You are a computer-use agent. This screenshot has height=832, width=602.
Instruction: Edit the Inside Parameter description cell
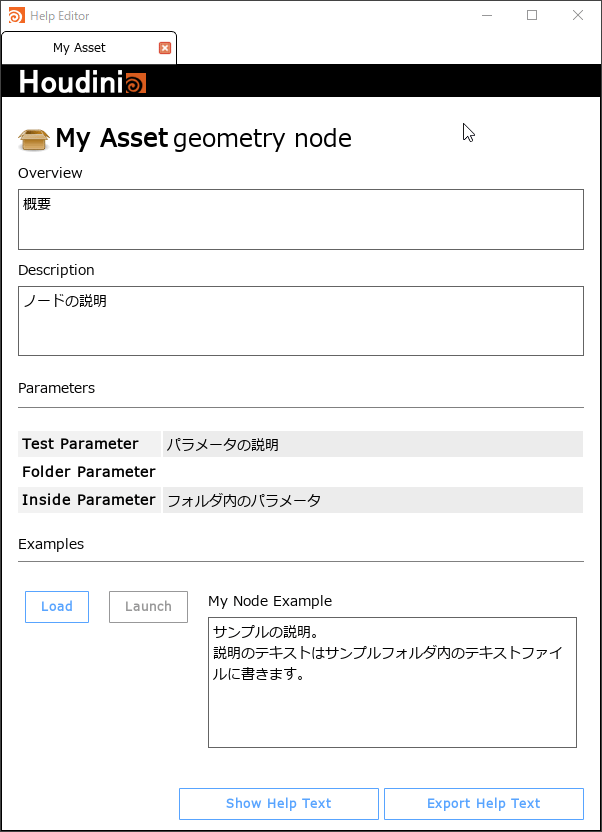[x=372, y=500]
